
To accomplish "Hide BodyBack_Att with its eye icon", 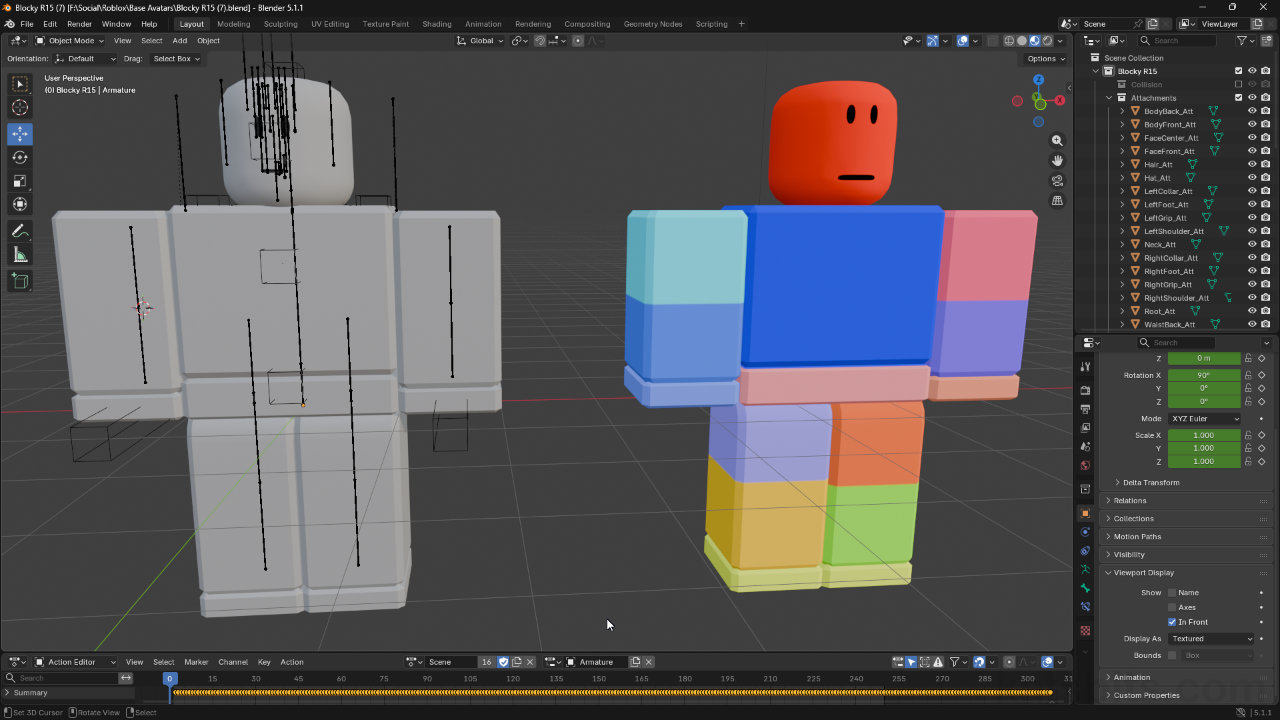I will point(1252,111).
